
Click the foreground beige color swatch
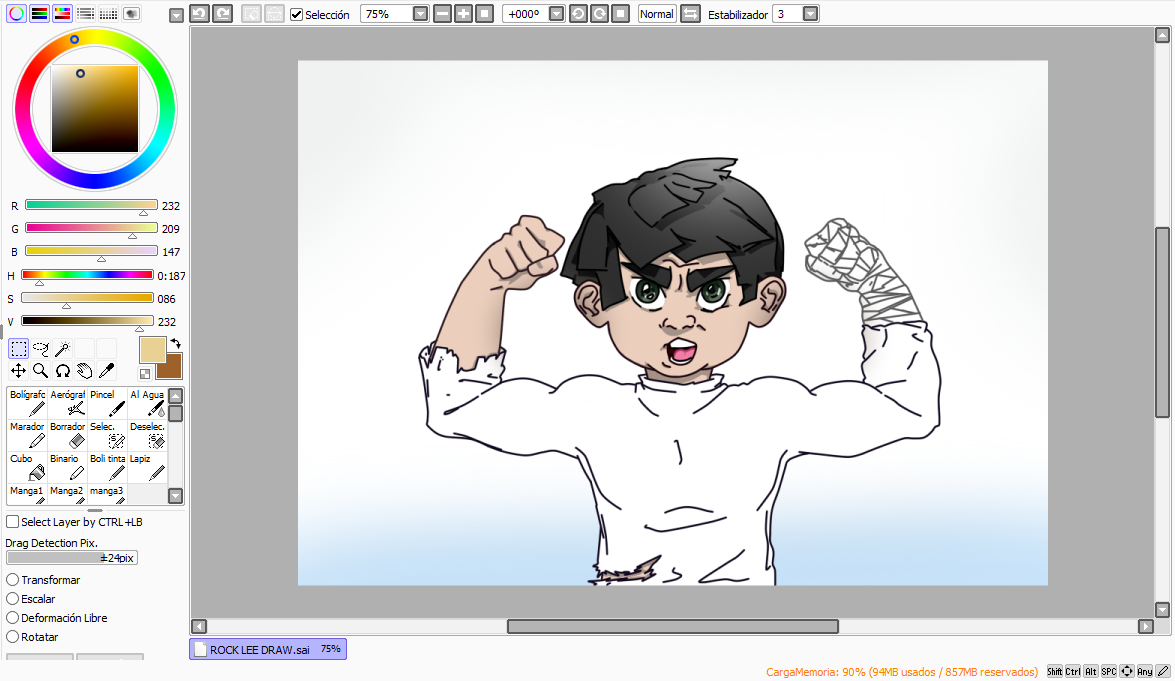click(x=152, y=350)
